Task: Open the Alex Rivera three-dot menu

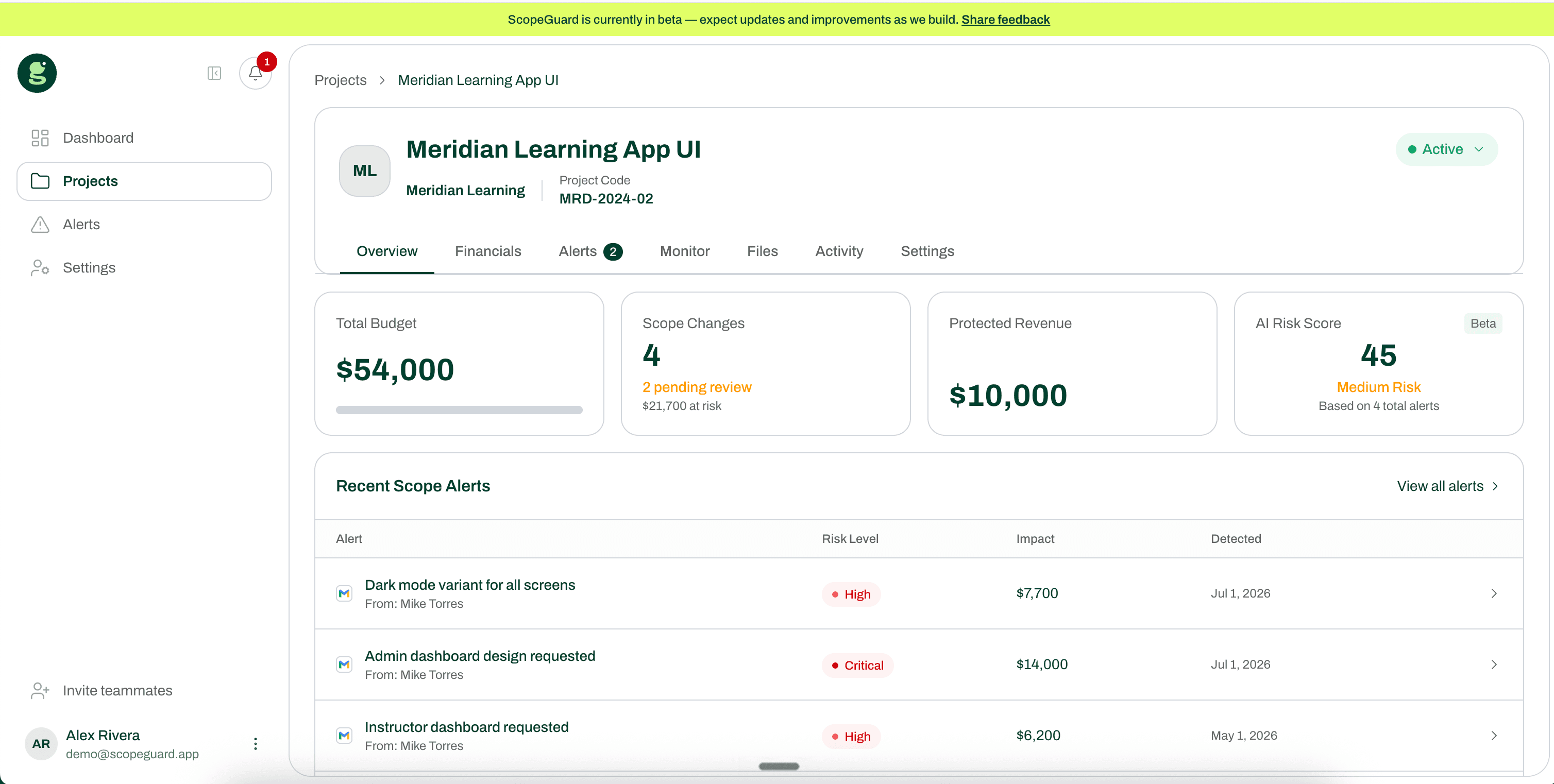Action: [255, 744]
